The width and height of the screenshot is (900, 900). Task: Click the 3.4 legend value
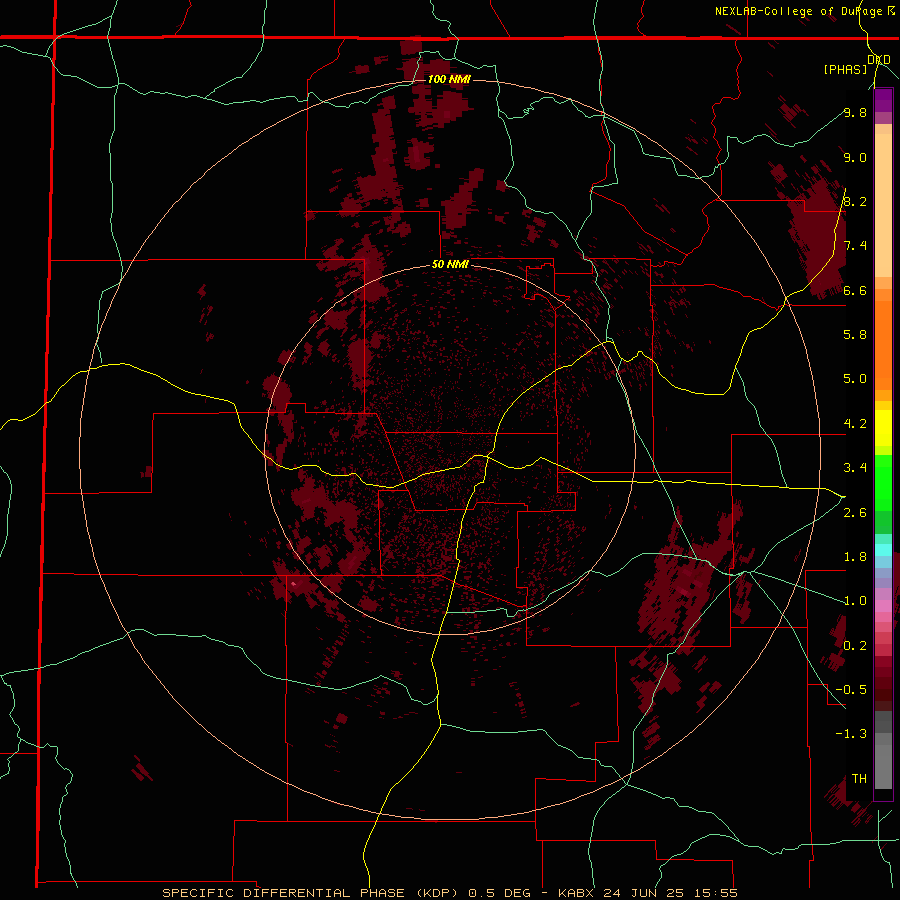855,468
